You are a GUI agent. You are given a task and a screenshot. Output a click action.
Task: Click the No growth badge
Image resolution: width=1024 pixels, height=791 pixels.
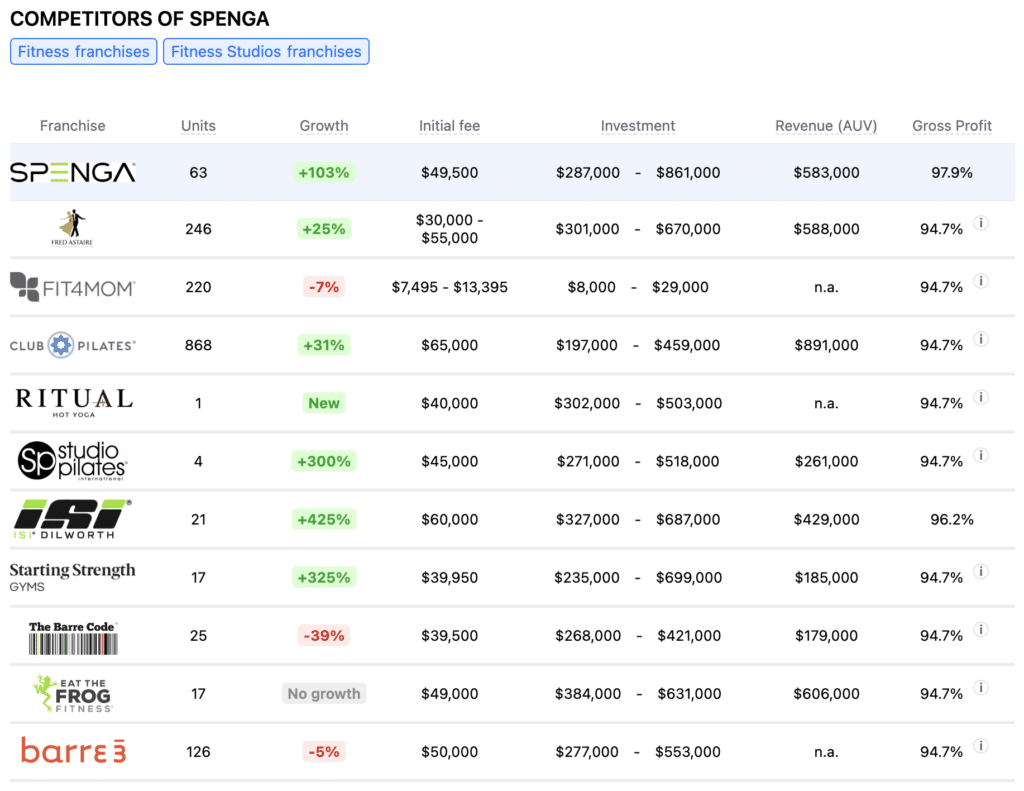point(324,694)
